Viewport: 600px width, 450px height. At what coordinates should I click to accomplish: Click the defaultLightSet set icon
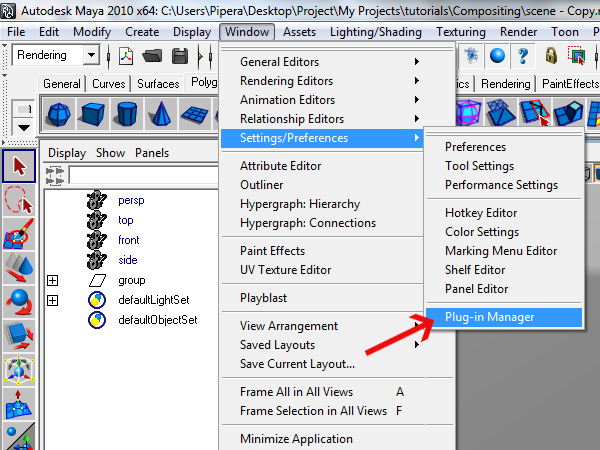[x=97, y=300]
